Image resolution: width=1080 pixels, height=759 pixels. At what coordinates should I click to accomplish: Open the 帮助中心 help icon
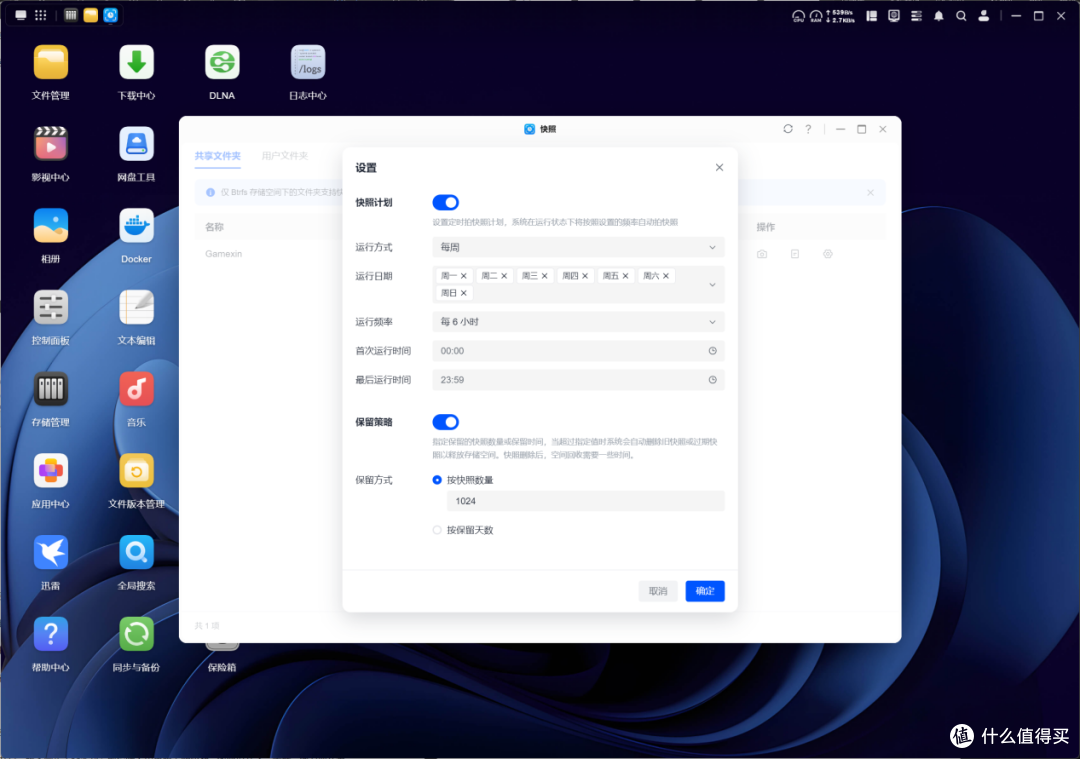tap(50, 634)
